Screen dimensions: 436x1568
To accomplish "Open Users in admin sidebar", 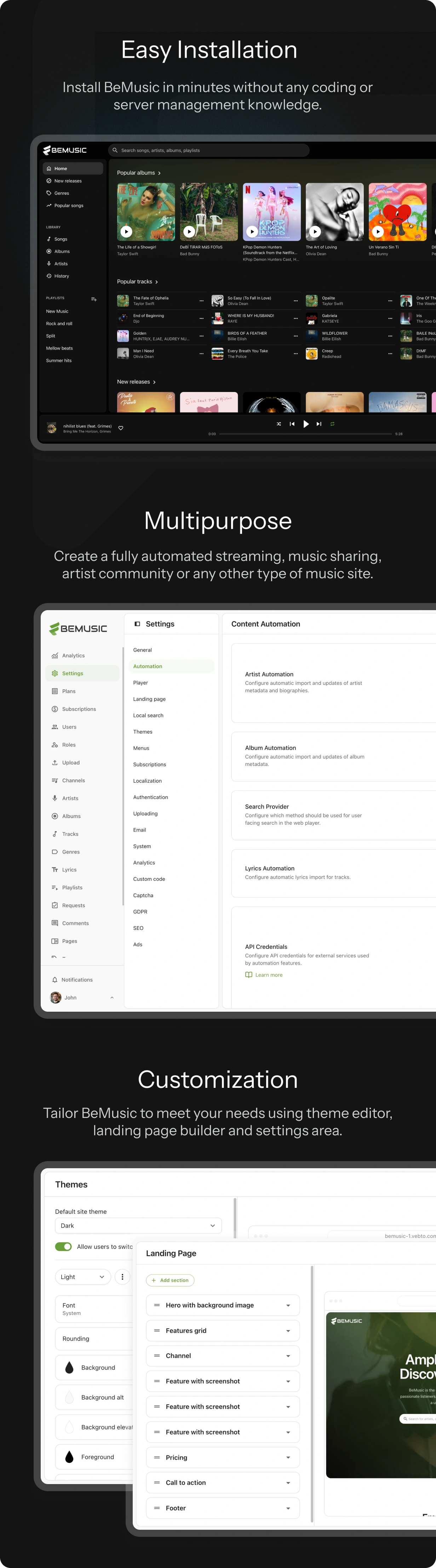I will coord(69,727).
